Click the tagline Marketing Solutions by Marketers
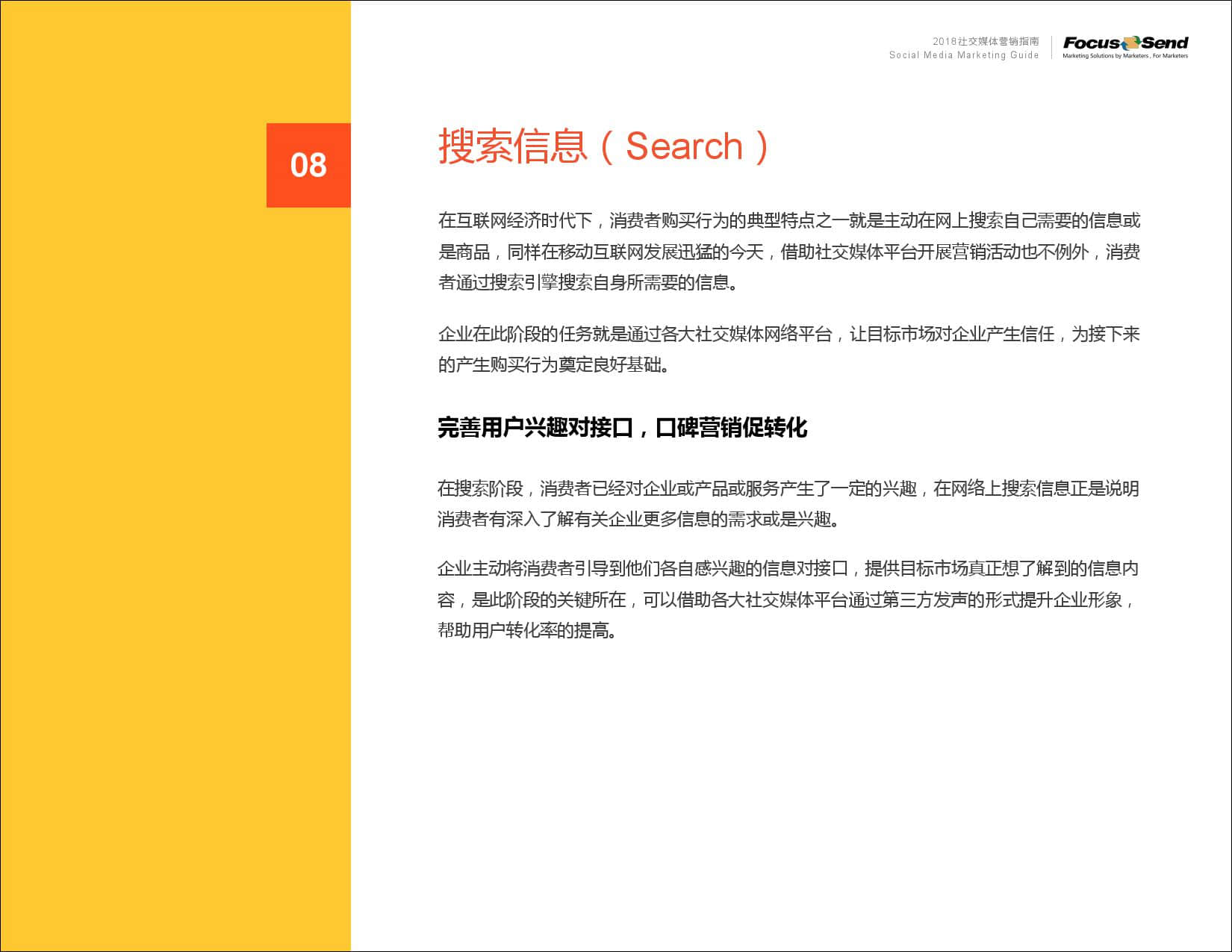 1125,56
